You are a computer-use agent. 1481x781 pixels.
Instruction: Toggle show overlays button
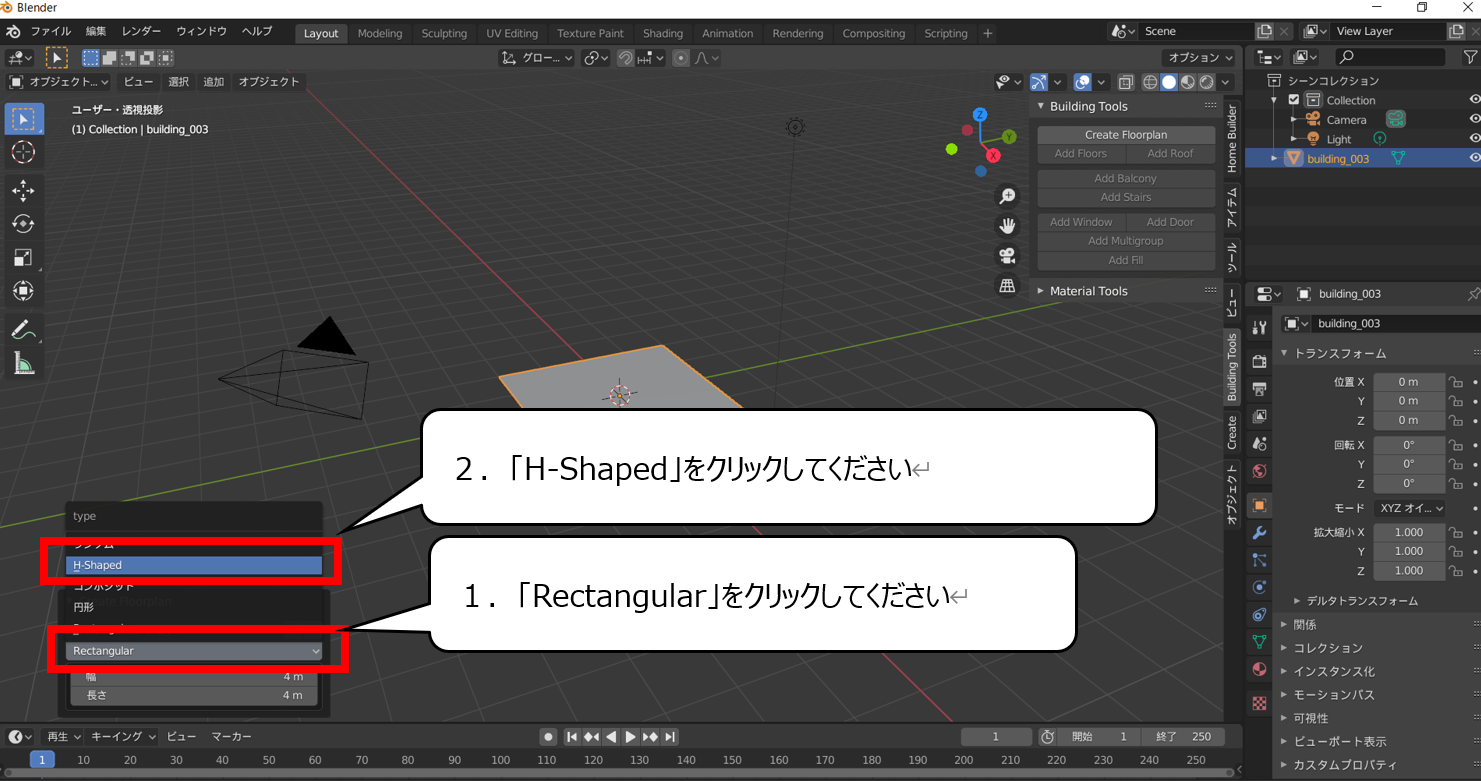[1082, 82]
